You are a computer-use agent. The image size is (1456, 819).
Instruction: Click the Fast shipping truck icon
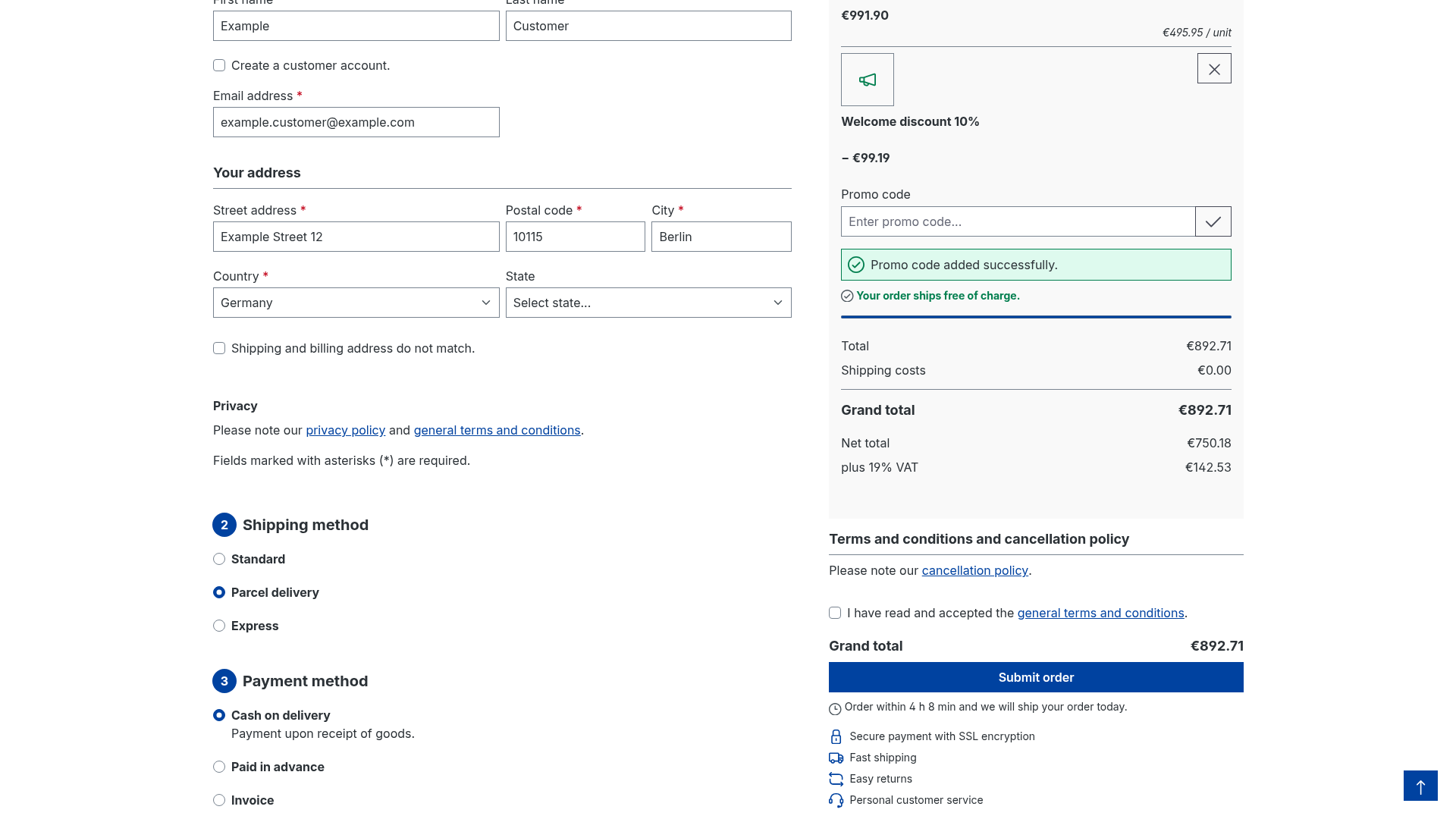click(836, 758)
